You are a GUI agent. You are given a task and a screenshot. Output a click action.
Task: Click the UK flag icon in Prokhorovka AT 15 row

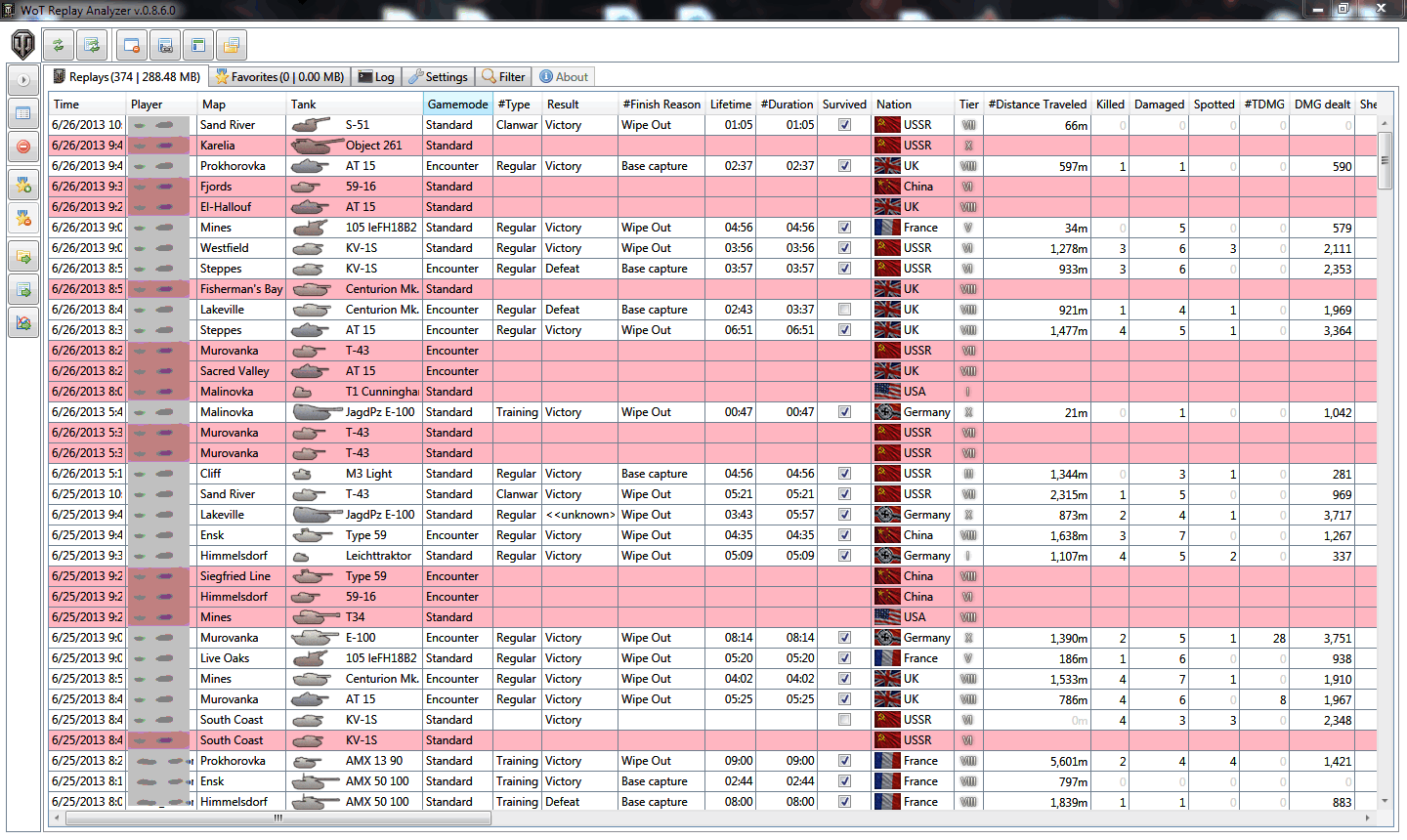[887, 166]
